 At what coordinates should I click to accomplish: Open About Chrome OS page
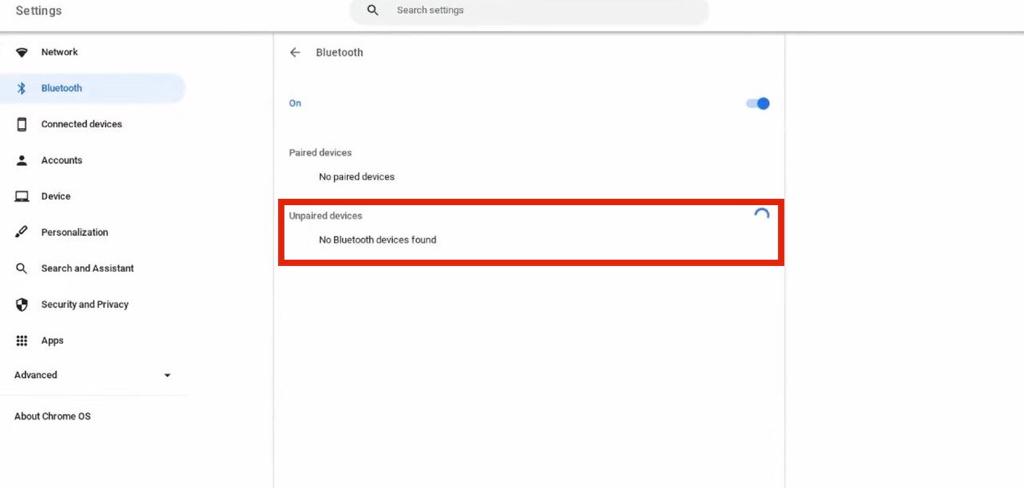tap(52, 416)
